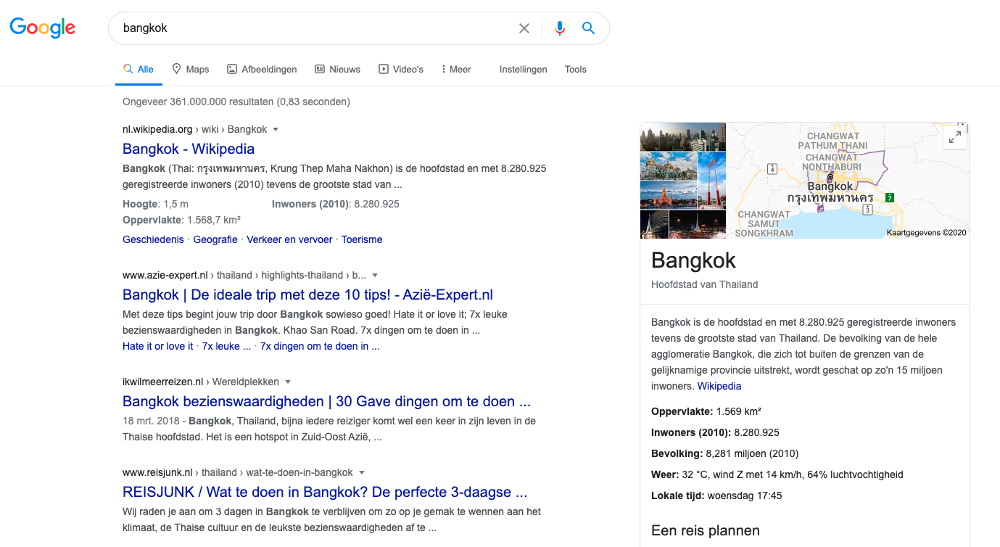Switch to the Maps tab
The image size is (1000, 547).
191,69
